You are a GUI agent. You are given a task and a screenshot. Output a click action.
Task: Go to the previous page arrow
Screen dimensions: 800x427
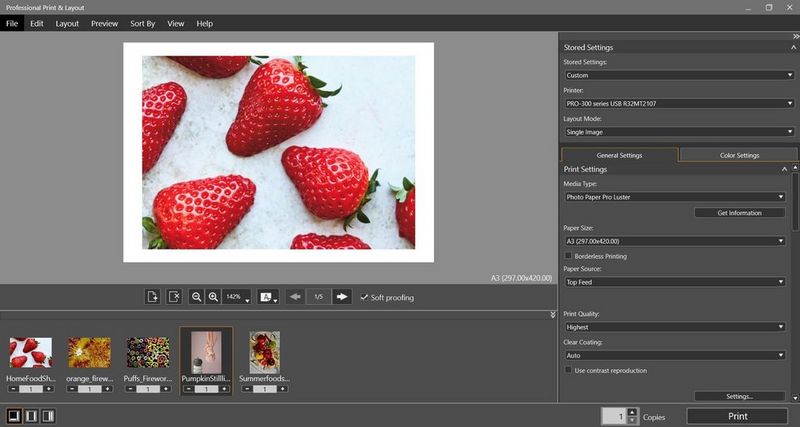click(x=295, y=297)
